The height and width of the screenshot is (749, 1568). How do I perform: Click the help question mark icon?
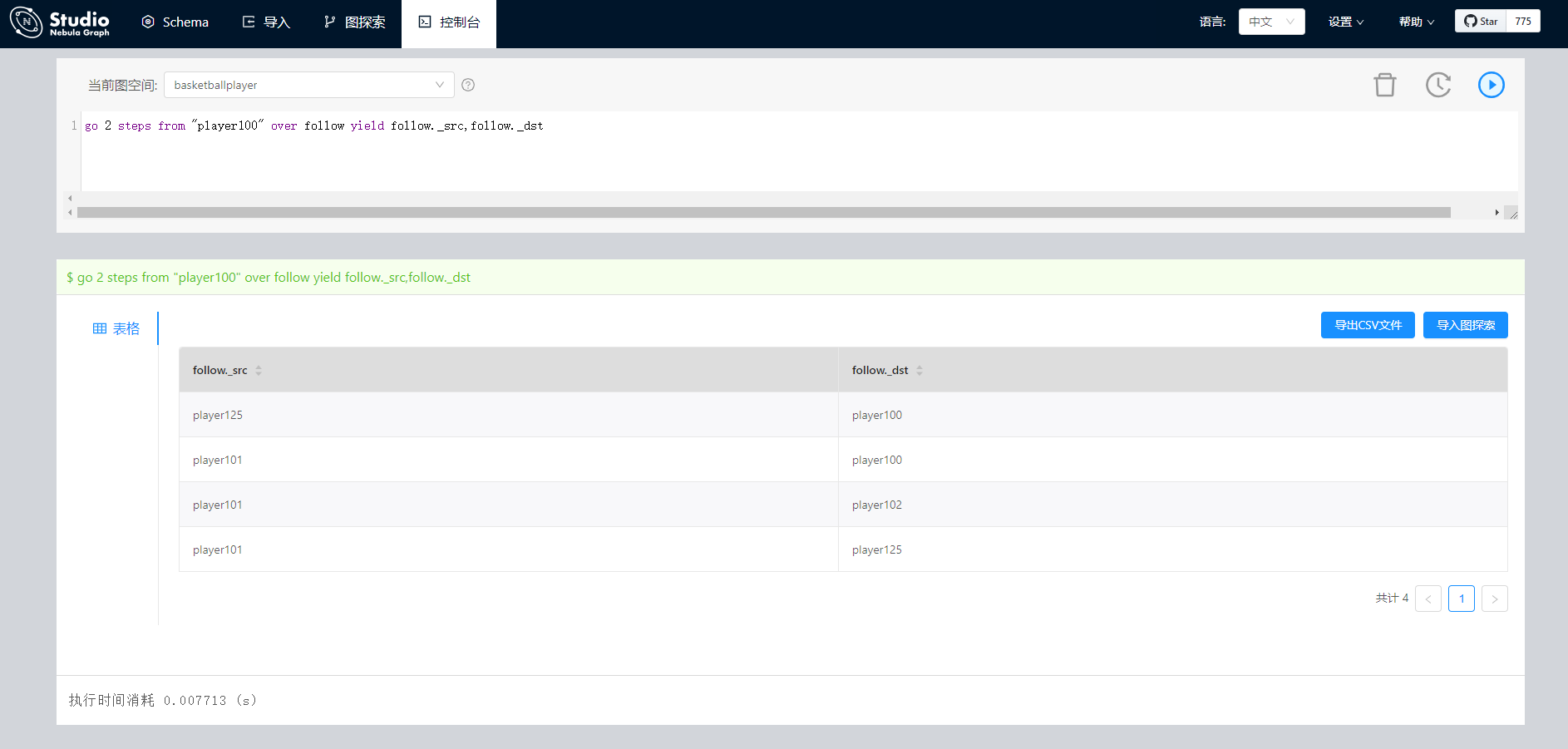(468, 85)
